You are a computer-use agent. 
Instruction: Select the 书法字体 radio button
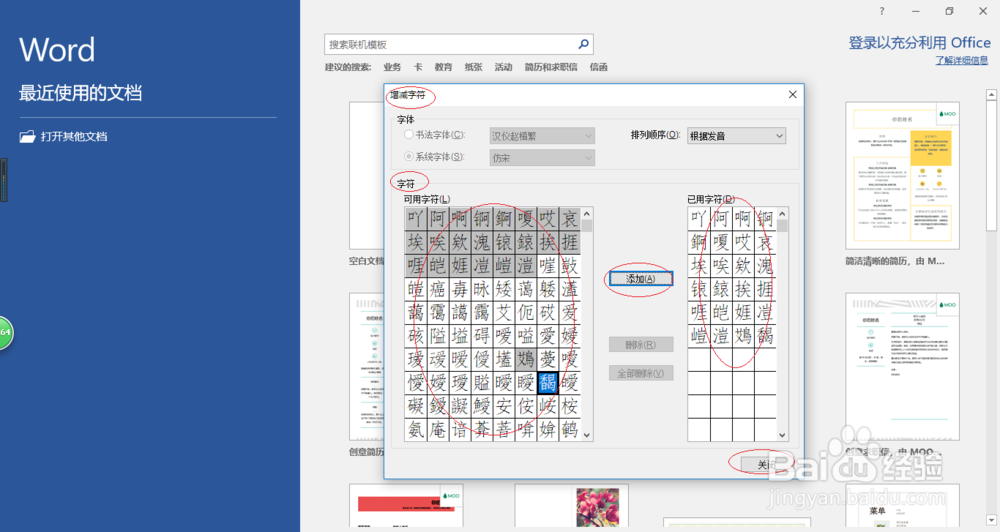pos(409,135)
